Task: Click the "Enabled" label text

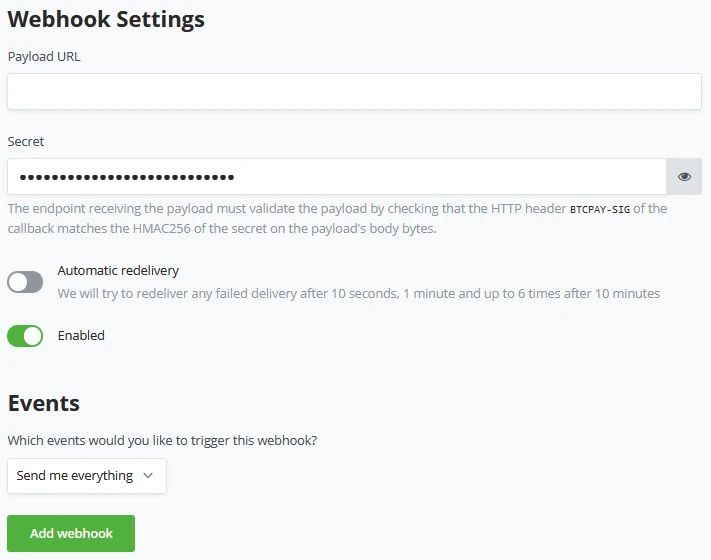Action: [x=81, y=336]
